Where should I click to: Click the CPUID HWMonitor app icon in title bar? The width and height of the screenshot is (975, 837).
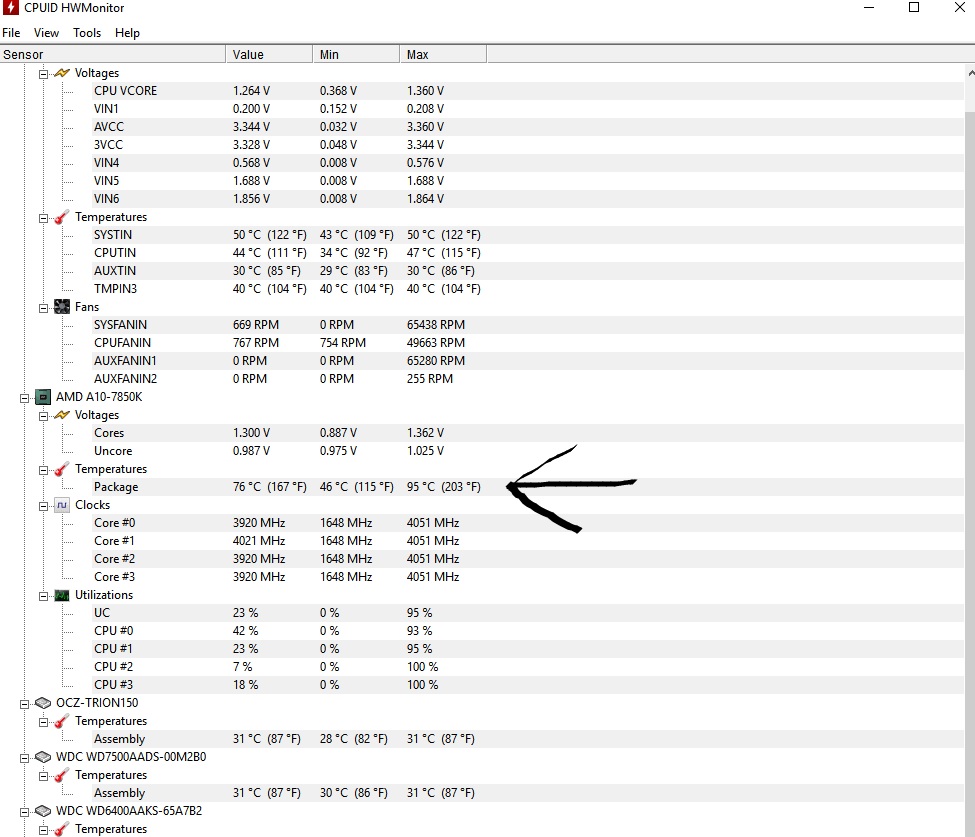(x=11, y=7)
